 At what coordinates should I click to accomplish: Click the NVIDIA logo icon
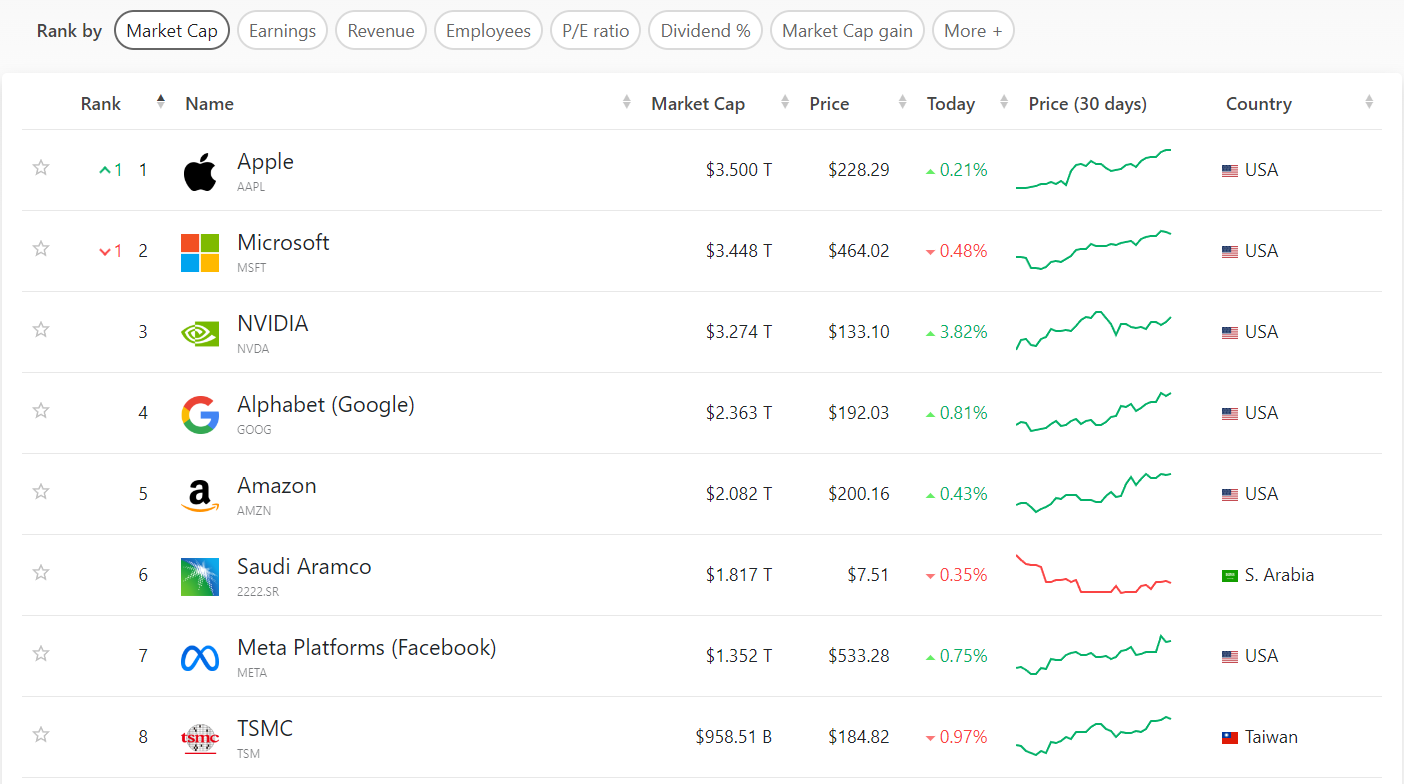coord(200,333)
